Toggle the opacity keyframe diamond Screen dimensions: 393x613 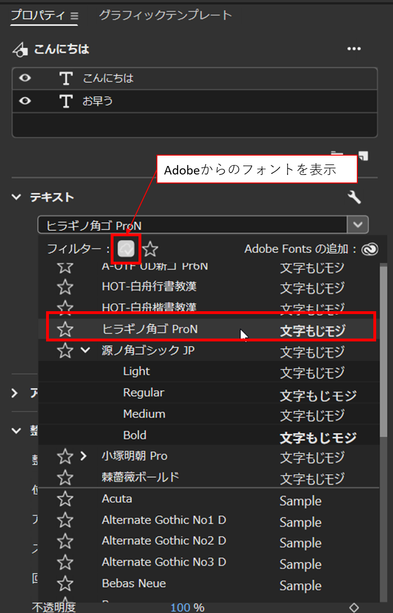tap(354, 608)
